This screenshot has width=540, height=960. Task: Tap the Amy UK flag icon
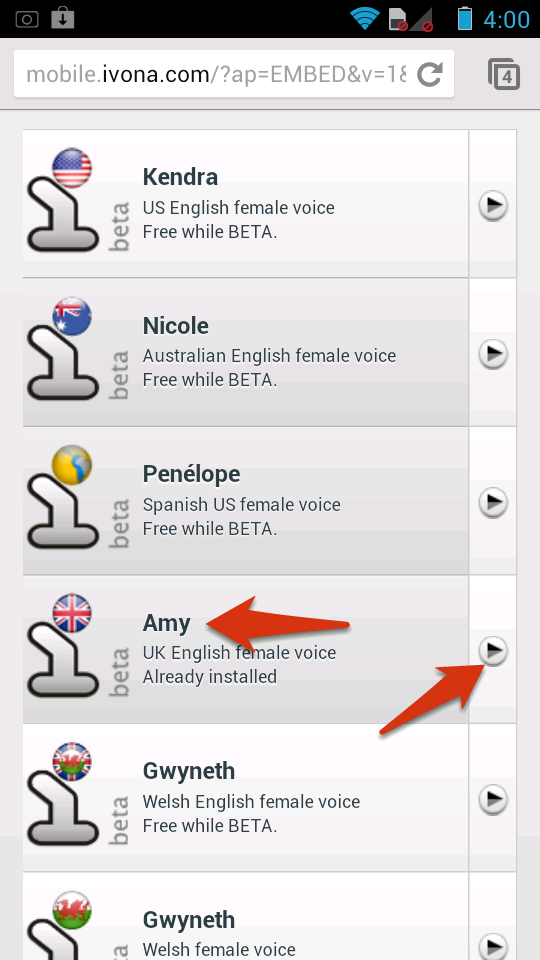coord(72,613)
